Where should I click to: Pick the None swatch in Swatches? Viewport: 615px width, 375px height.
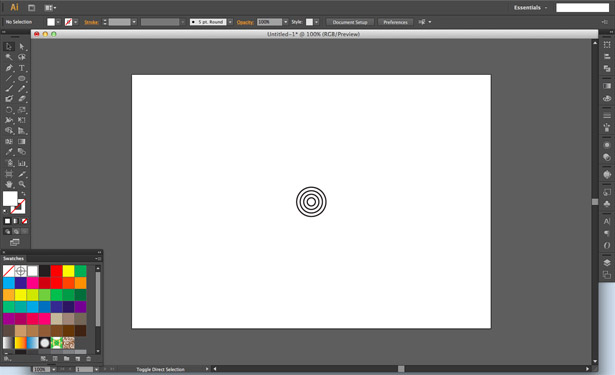(9, 271)
